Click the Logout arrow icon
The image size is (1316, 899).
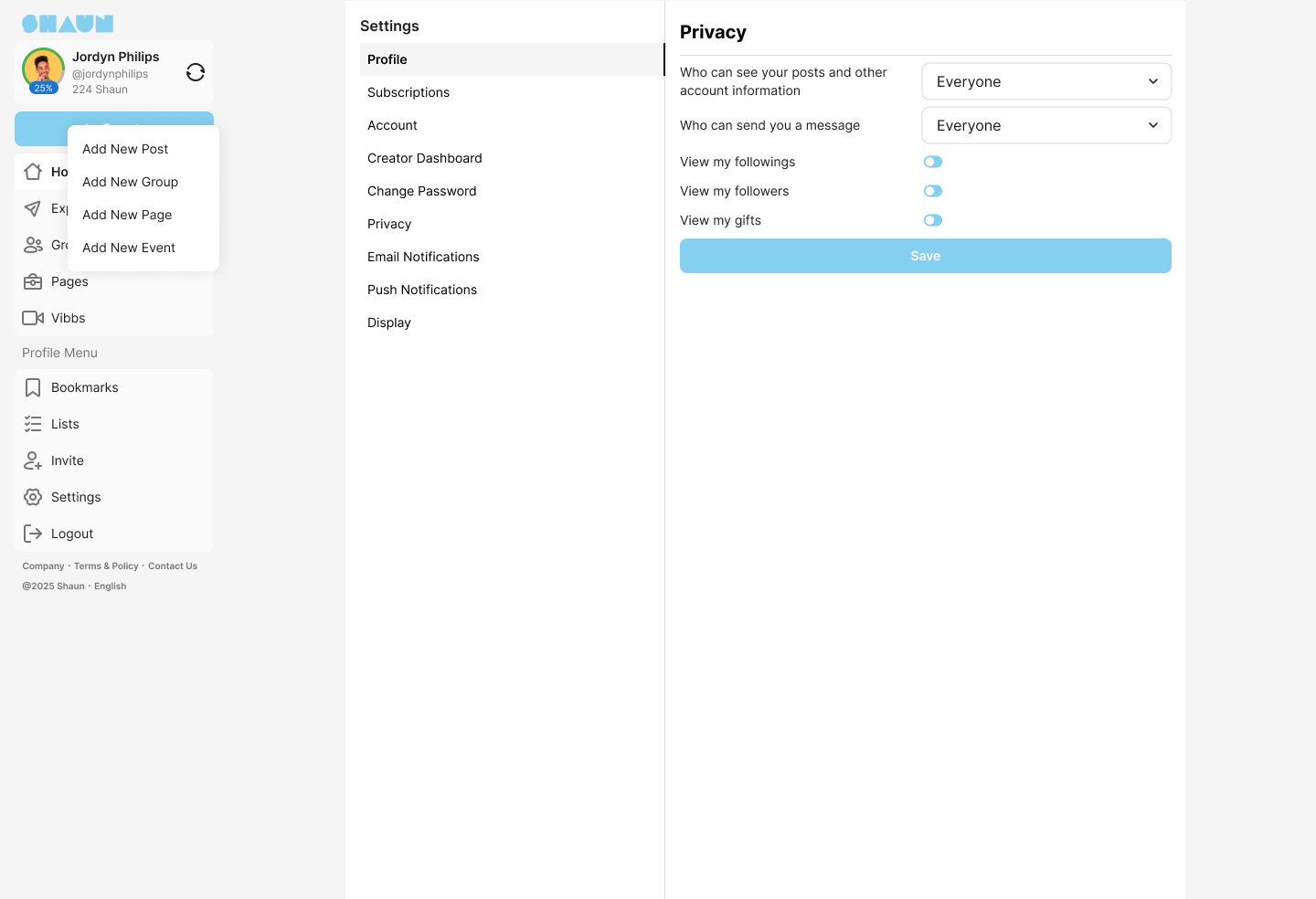tap(33, 534)
